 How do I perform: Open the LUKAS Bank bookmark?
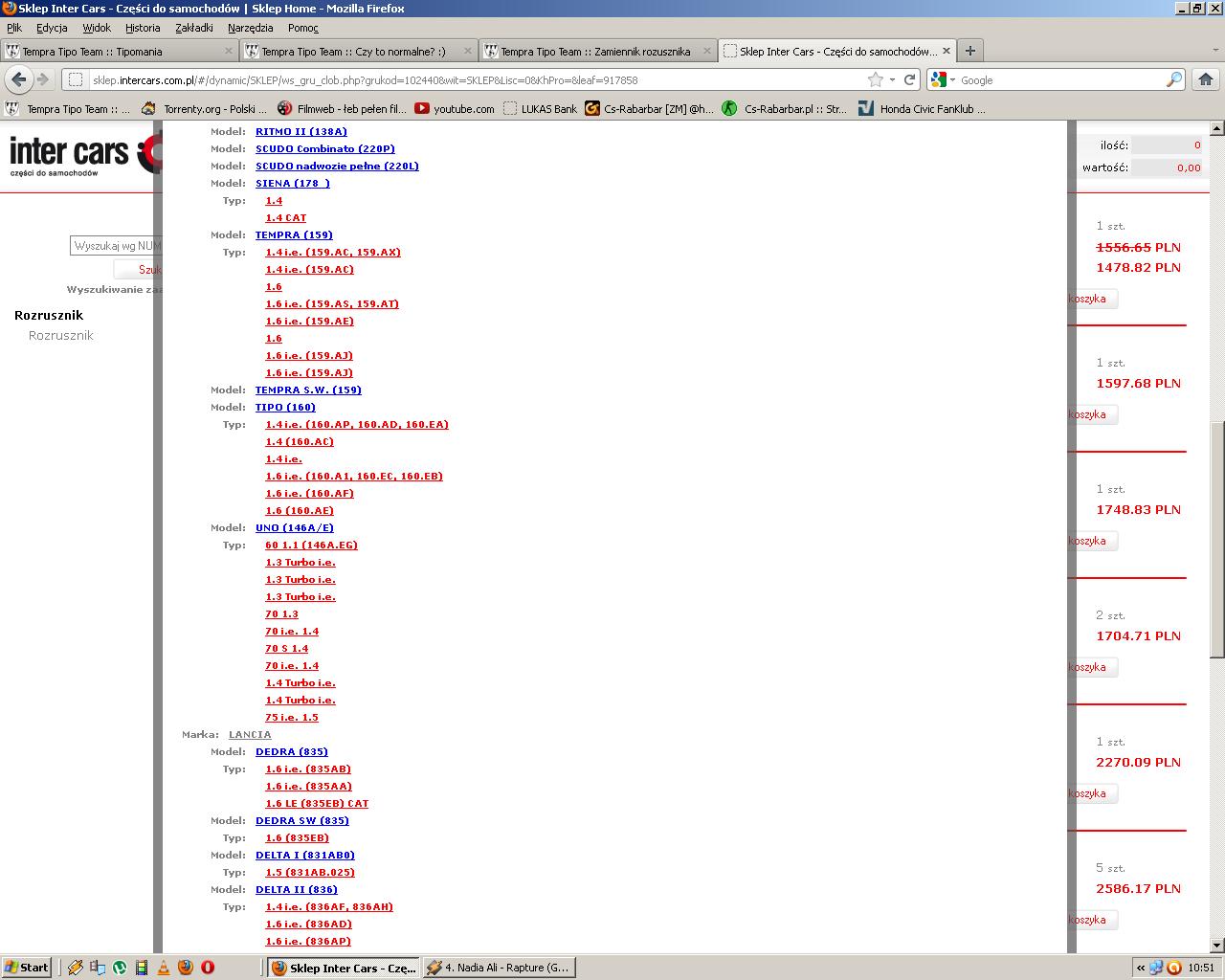click(x=540, y=109)
